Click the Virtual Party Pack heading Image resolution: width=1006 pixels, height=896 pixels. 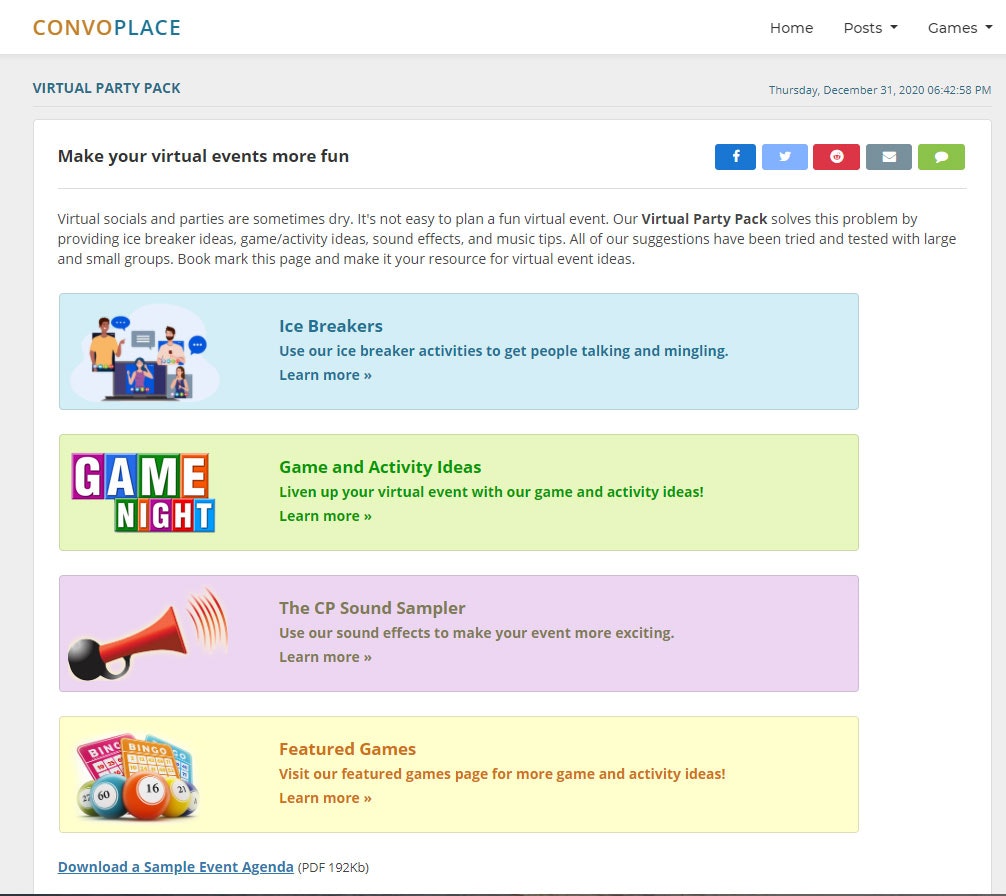[107, 88]
